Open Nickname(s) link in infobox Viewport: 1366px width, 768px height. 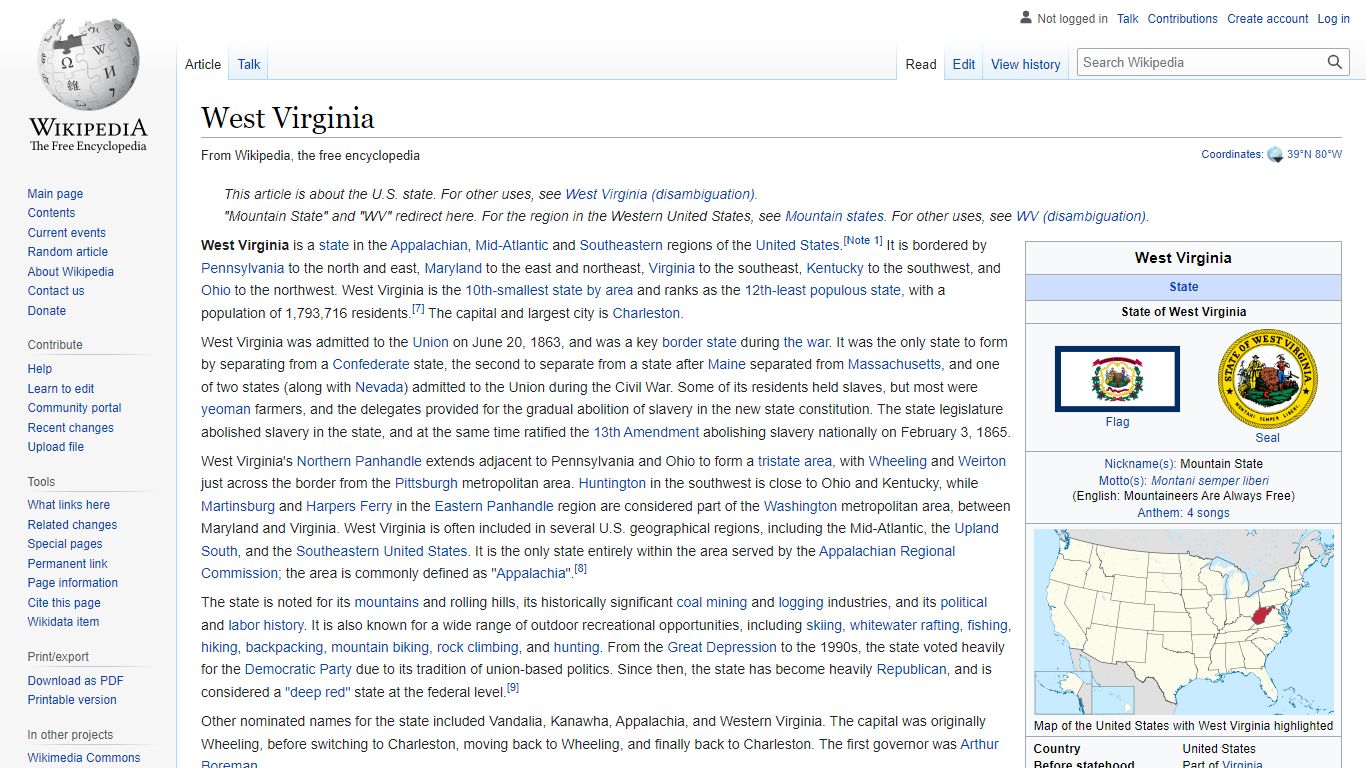1140,464
